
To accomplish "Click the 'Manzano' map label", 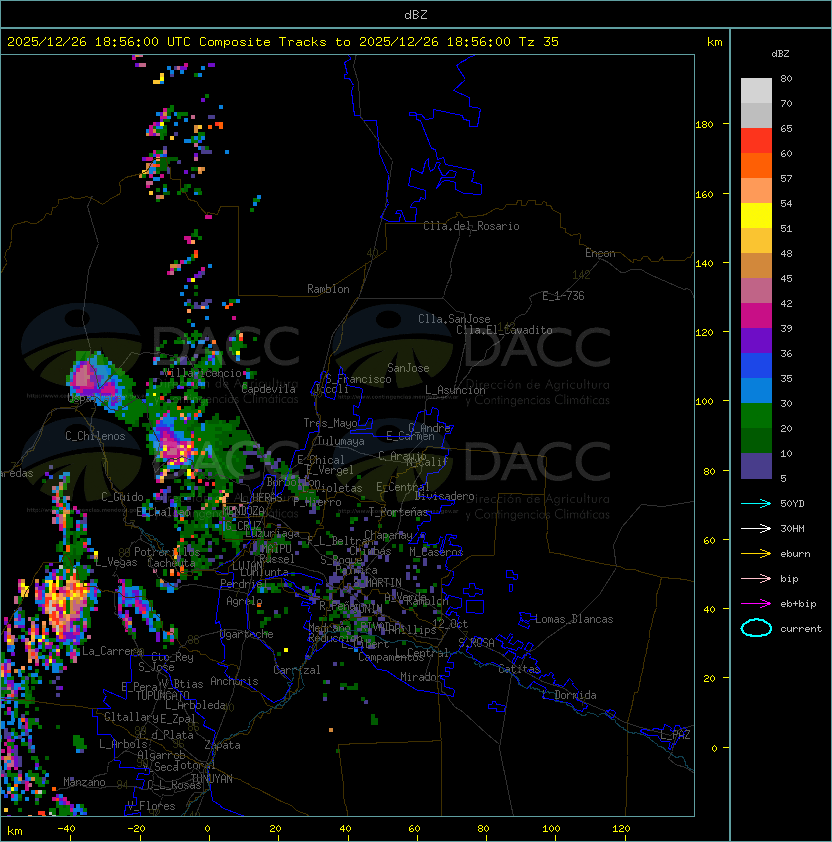I will tap(84, 782).
